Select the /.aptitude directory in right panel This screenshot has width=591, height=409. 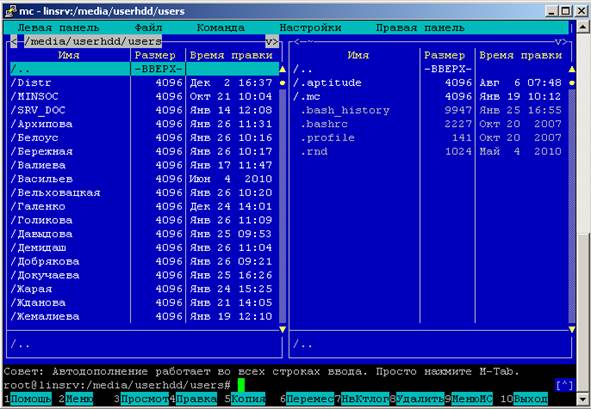pyautogui.click(x=430, y=83)
